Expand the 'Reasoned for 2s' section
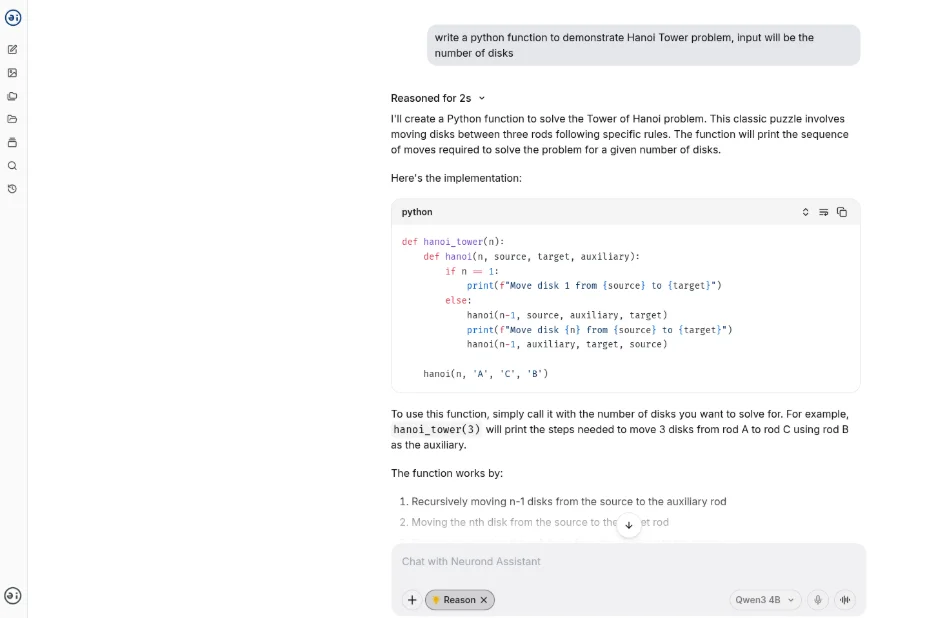The height and width of the screenshot is (618, 936). (438, 99)
